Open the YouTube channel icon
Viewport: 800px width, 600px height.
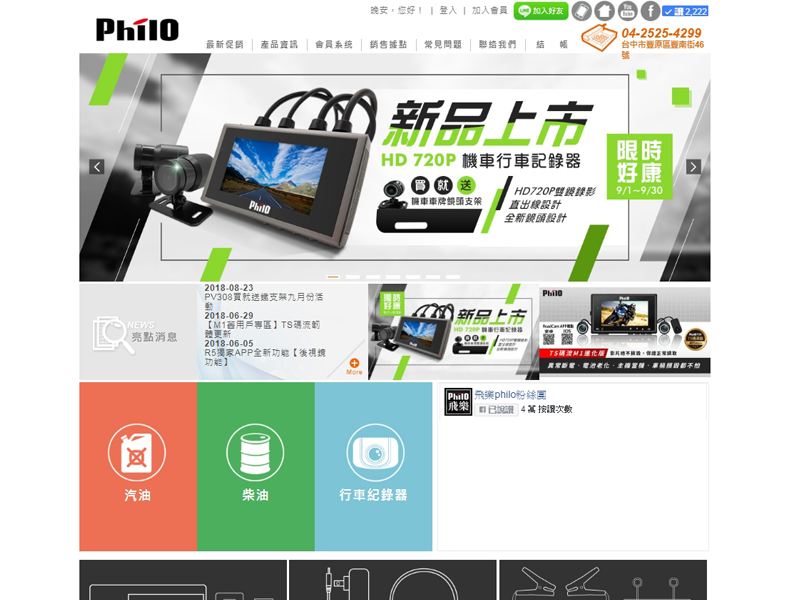pyautogui.click(x=628, y=11)
